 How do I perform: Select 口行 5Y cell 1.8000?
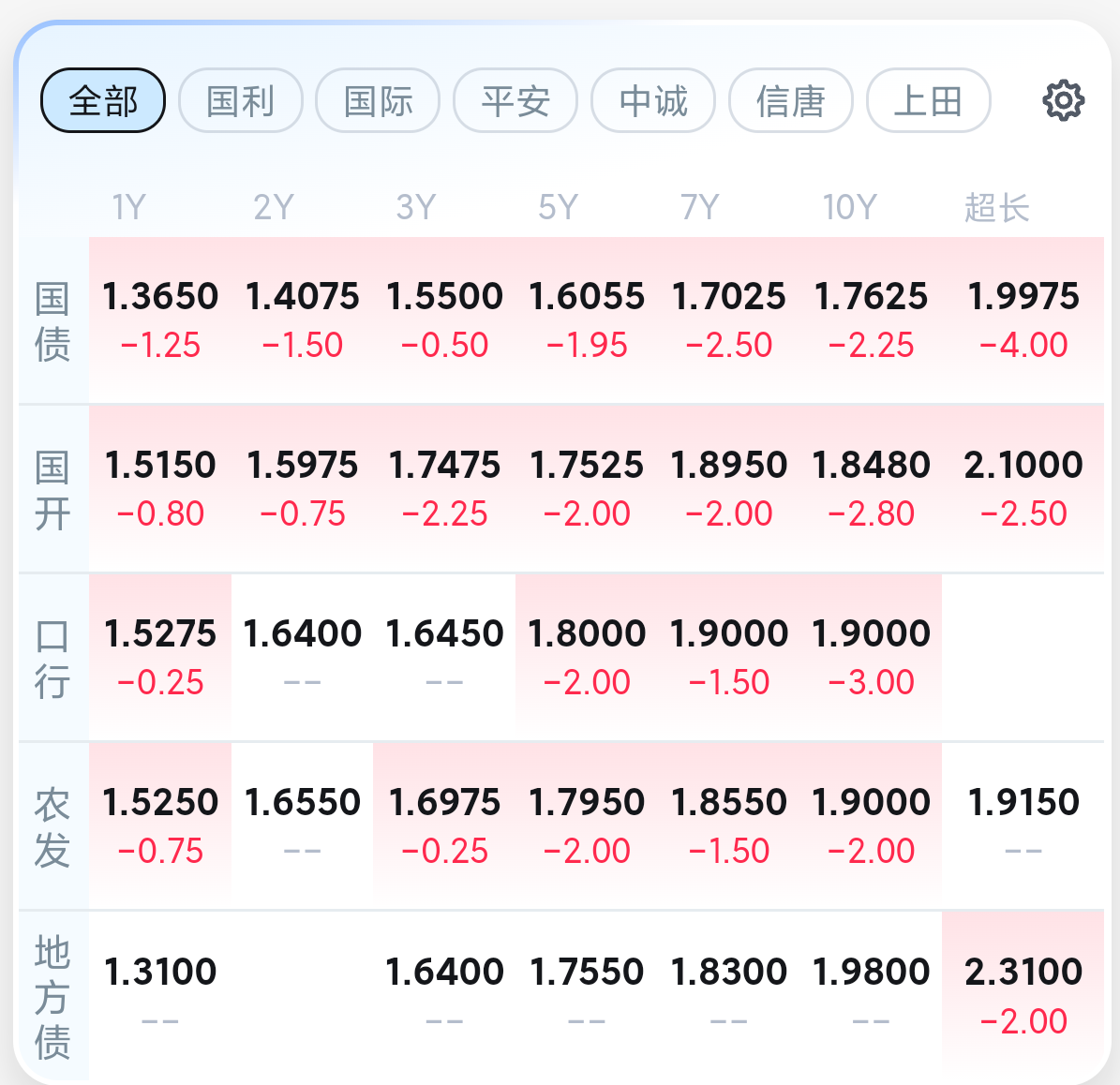(x=587, y=657)
